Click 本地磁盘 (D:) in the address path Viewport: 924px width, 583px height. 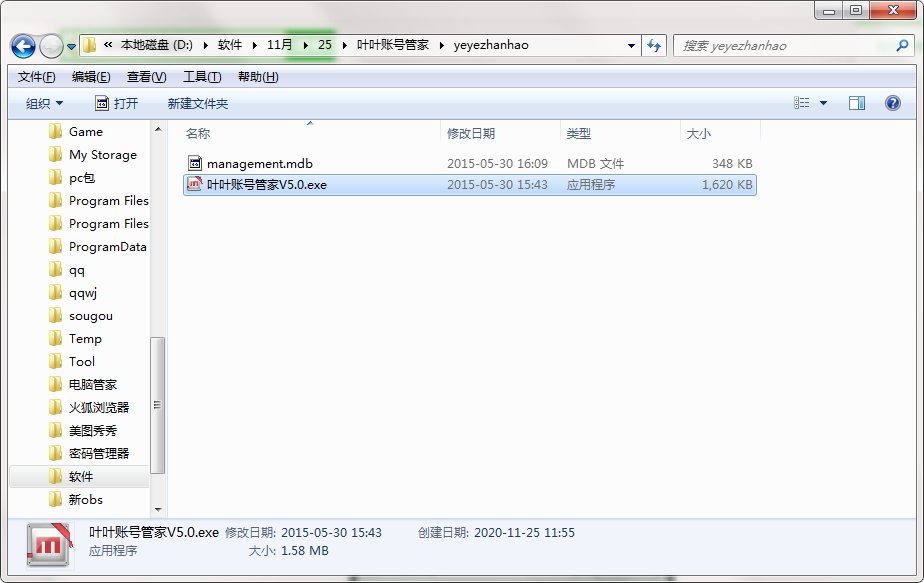click(x=156, y=45)
